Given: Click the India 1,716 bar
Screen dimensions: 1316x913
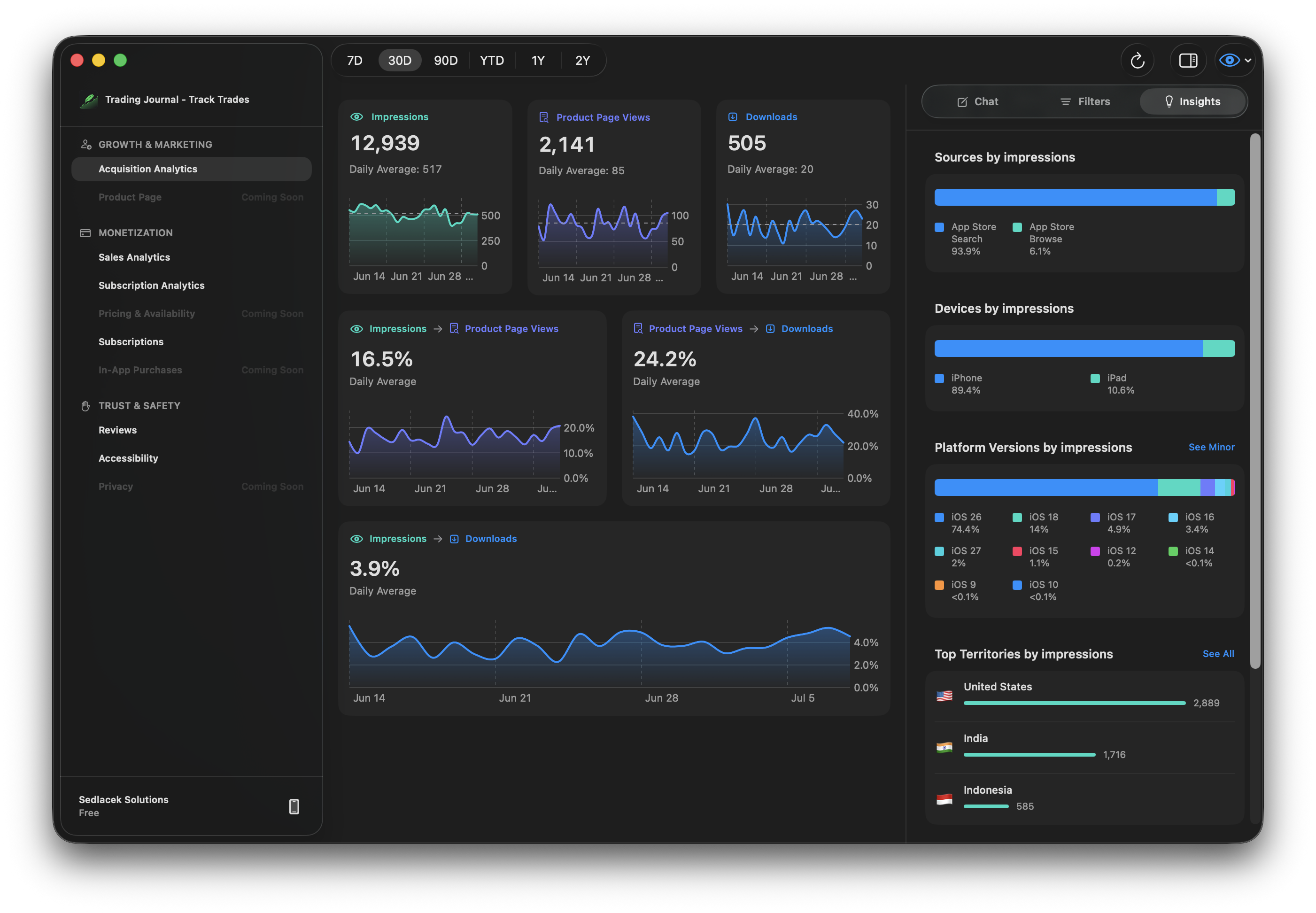Looking at the screenshot, I should pos(1029,755).
